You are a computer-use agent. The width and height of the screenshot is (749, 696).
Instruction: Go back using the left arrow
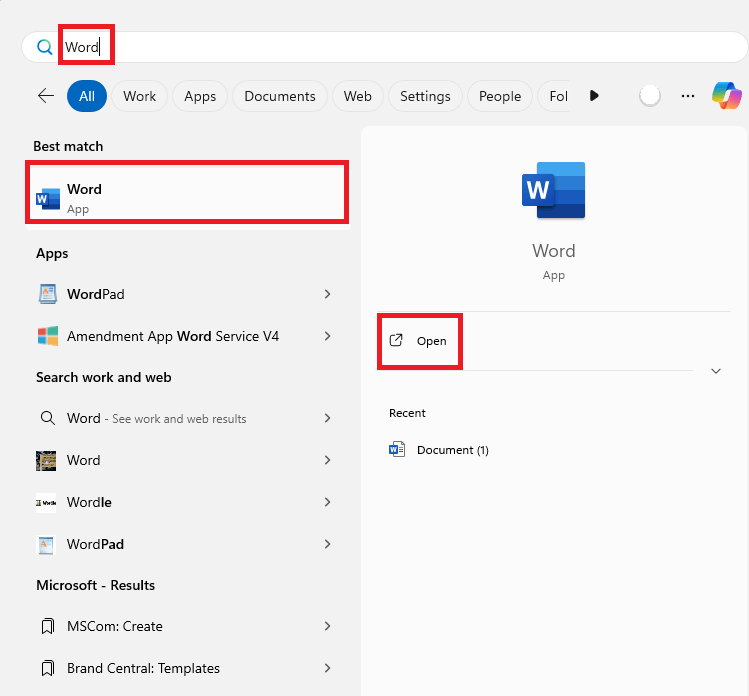point(46,96)
